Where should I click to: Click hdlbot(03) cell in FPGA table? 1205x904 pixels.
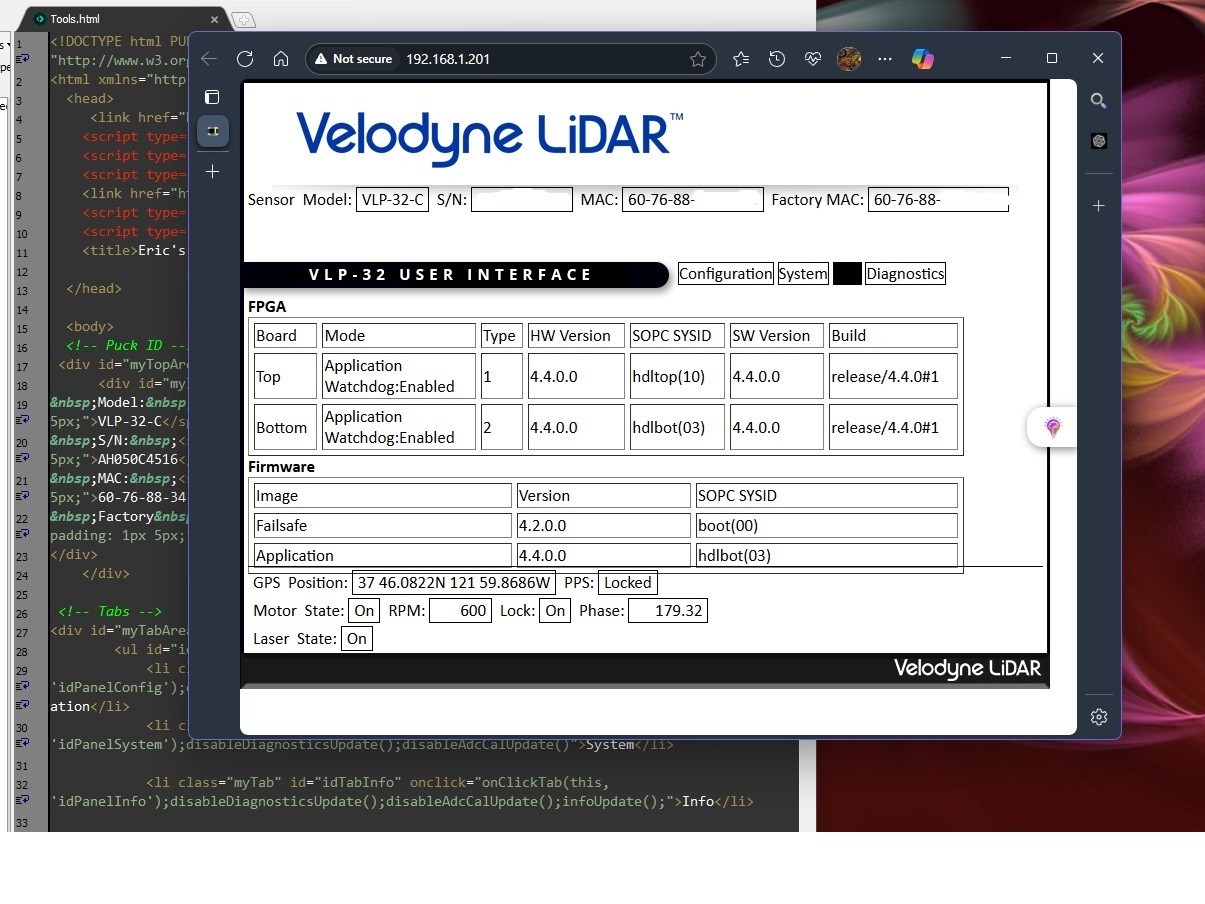(x=677, y=427)
